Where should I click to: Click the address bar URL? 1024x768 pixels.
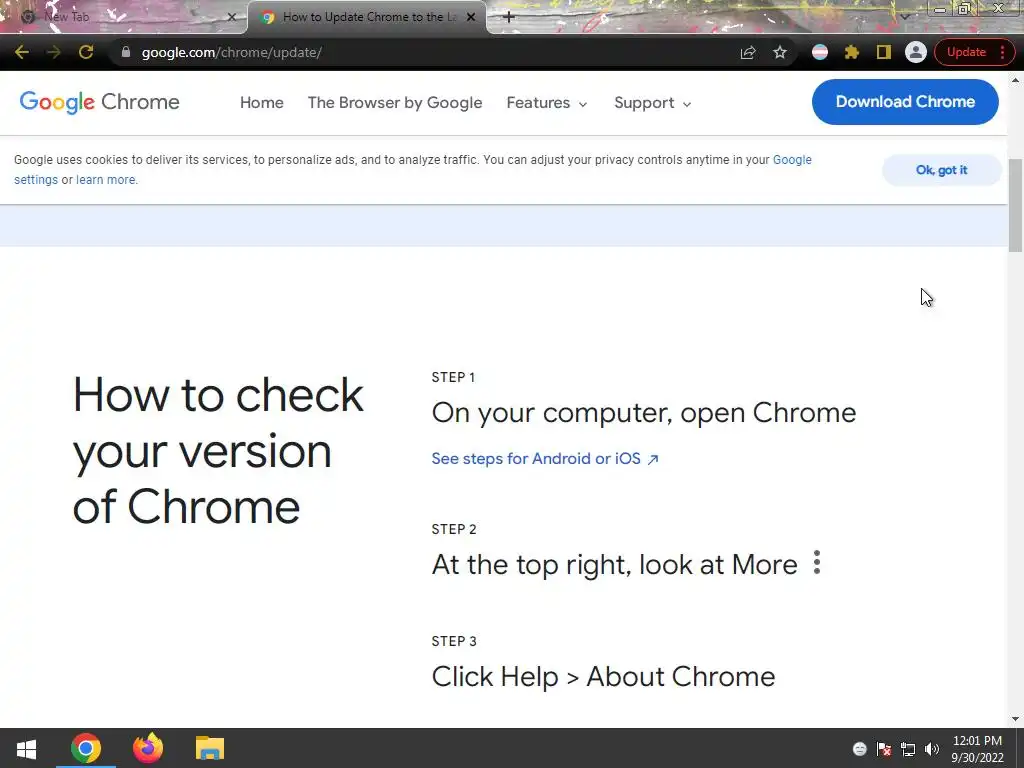coord(231,52)
